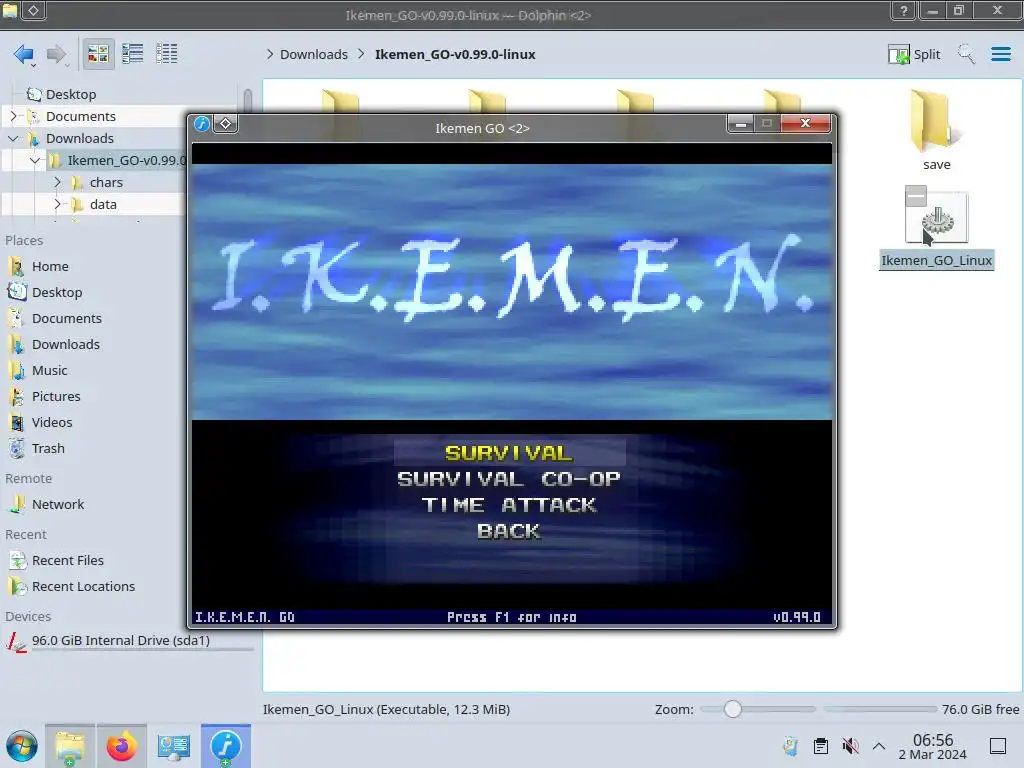This screenshot has height=768, width=1024.
Task: Open Dolphin search tool
Action: 966,54
